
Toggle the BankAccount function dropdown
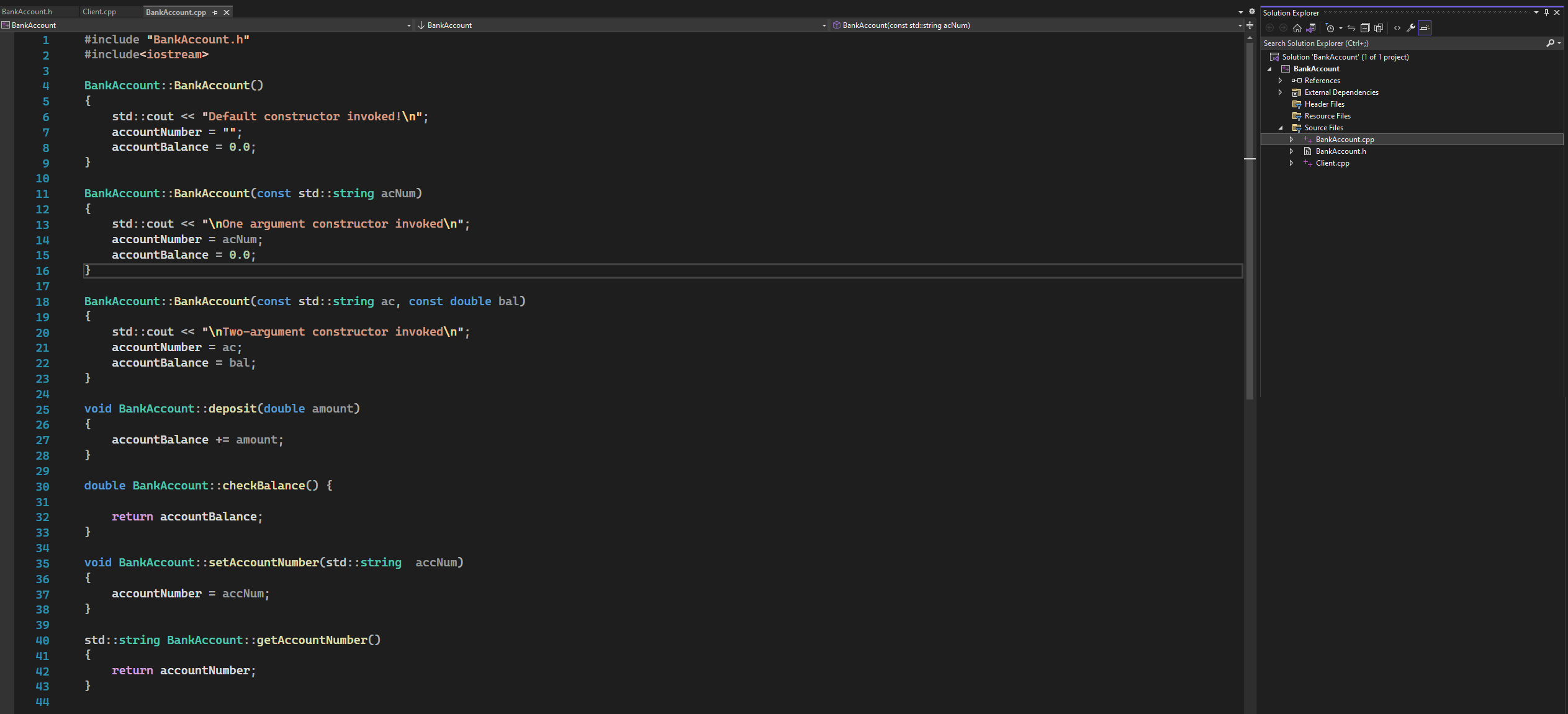[820, 25]
